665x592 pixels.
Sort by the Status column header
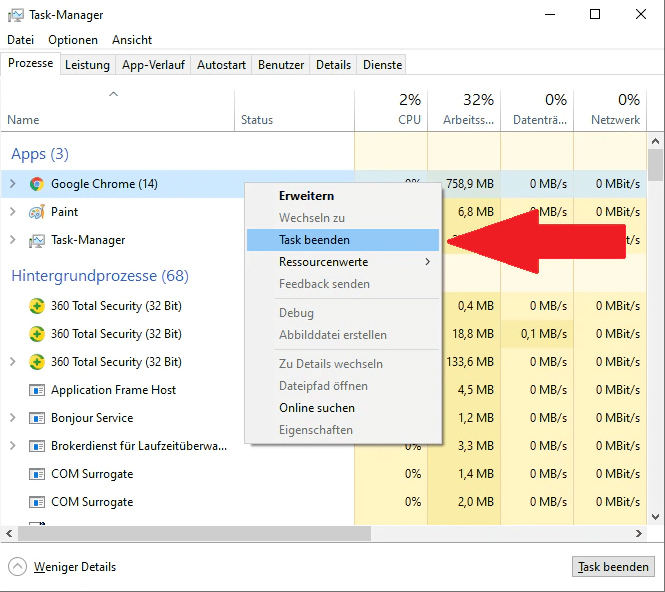(294, 111)
